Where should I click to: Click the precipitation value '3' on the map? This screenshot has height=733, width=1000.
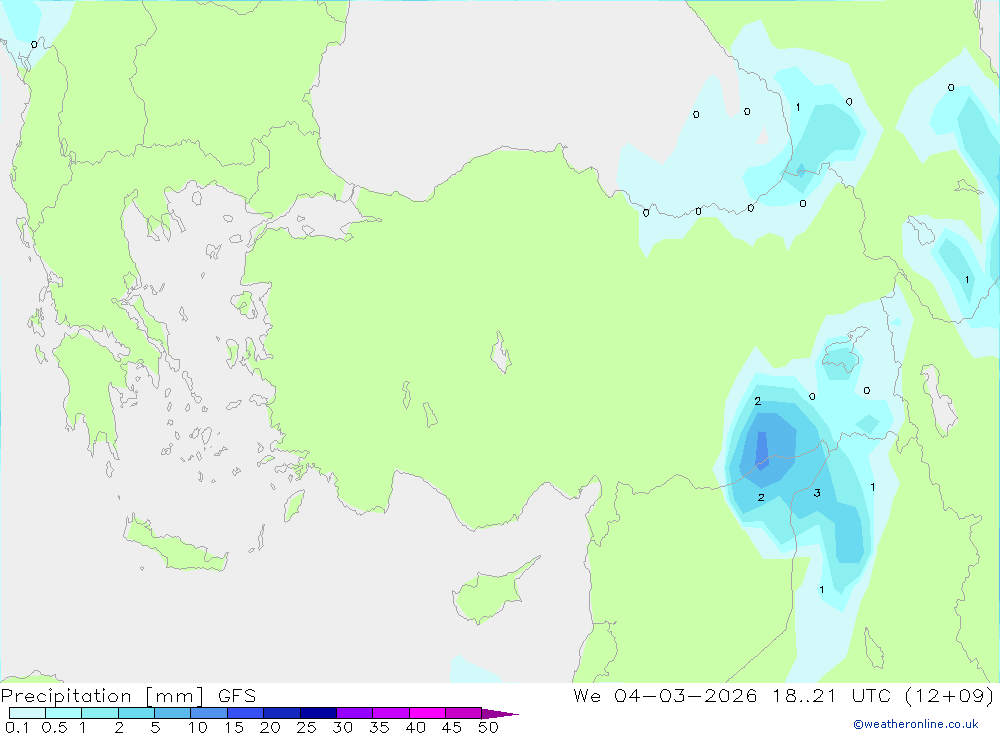817,492
